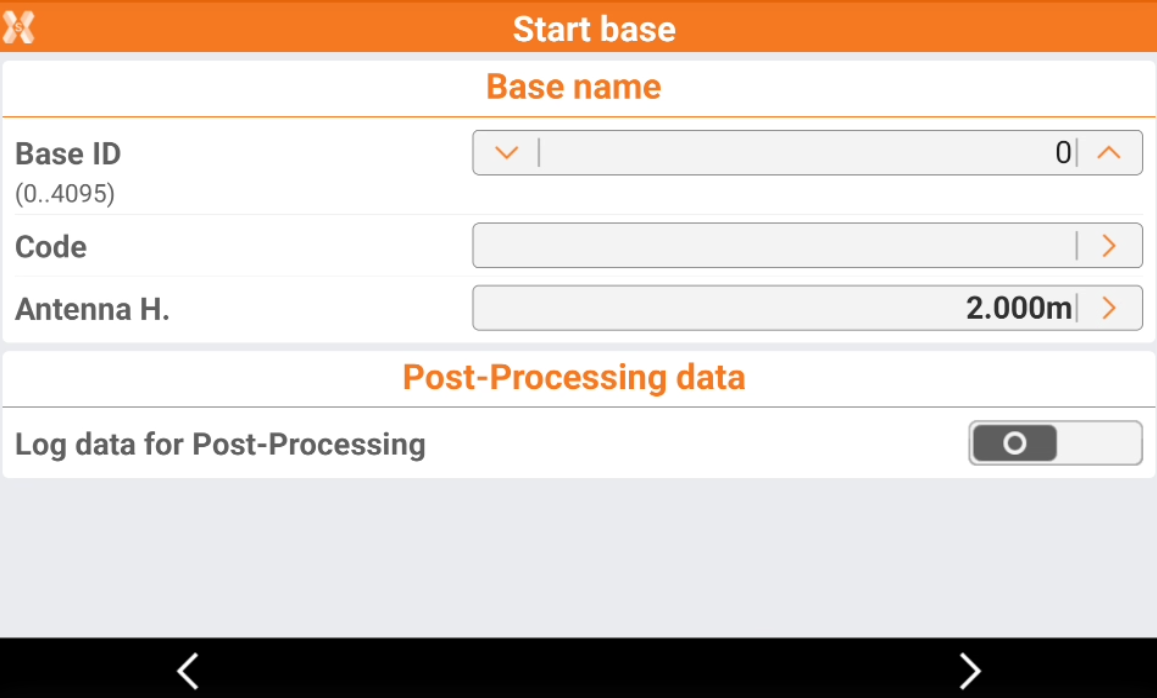Open Antenna H. options arrow
The image size is (1157, 698).
pos(1109,308)
